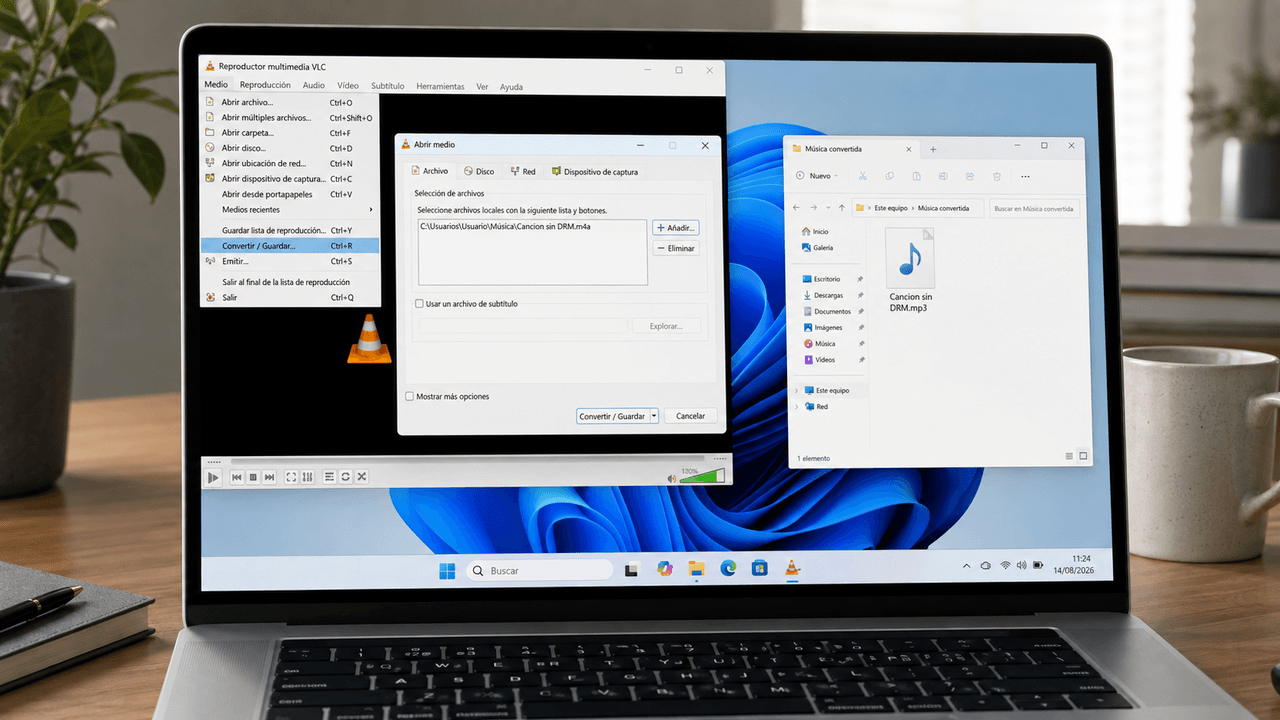Viewport: 1280px width, 720px height.
Task: Choose Abrir carpeta... menu entry
Action: 290,133
